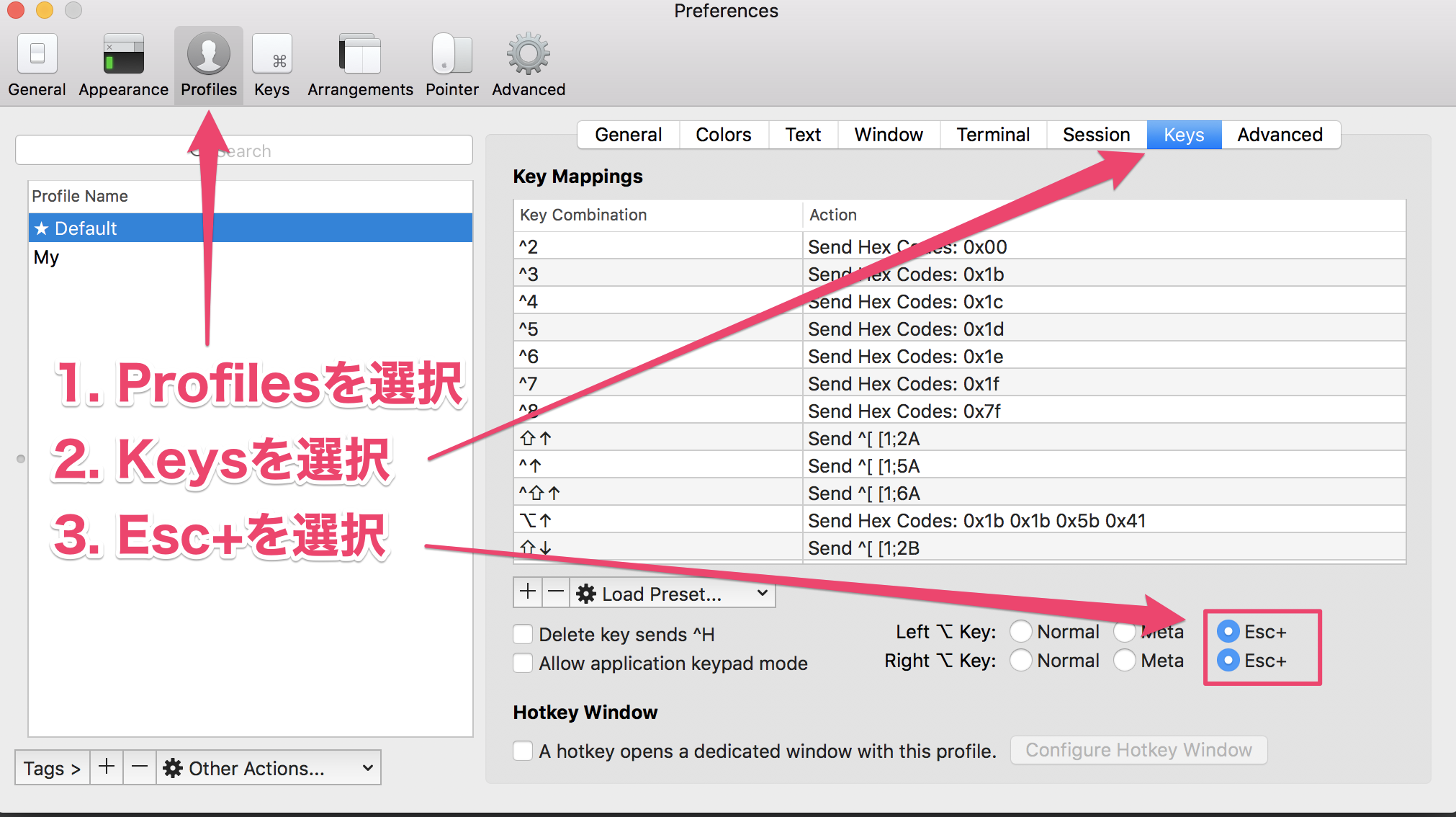Click the Keys toolbar icon

[271, 63]
